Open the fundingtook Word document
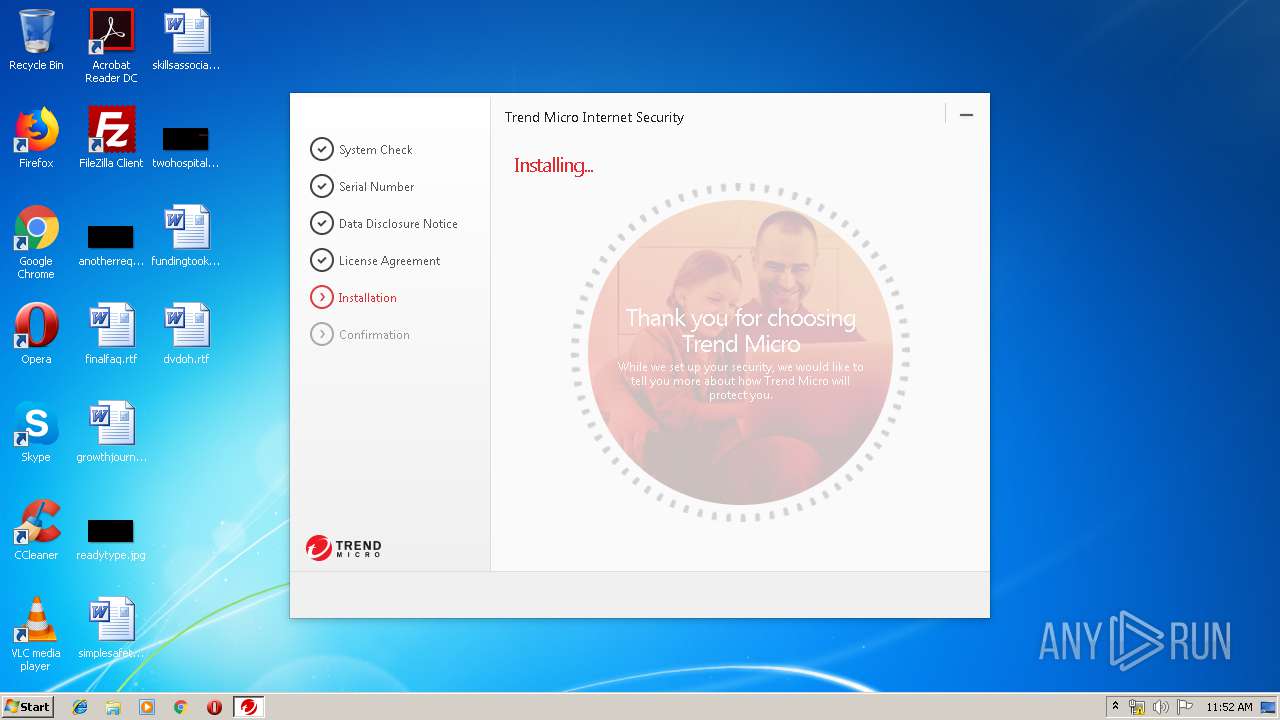Image resolution: width=1280 pixels, height=720 pixels. pos(186,236)
